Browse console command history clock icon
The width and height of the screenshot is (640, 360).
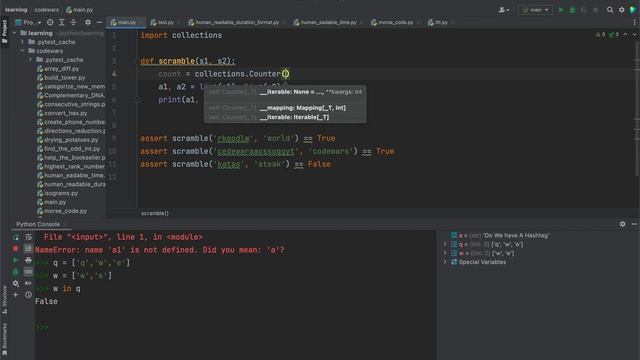tap(28, 295)
